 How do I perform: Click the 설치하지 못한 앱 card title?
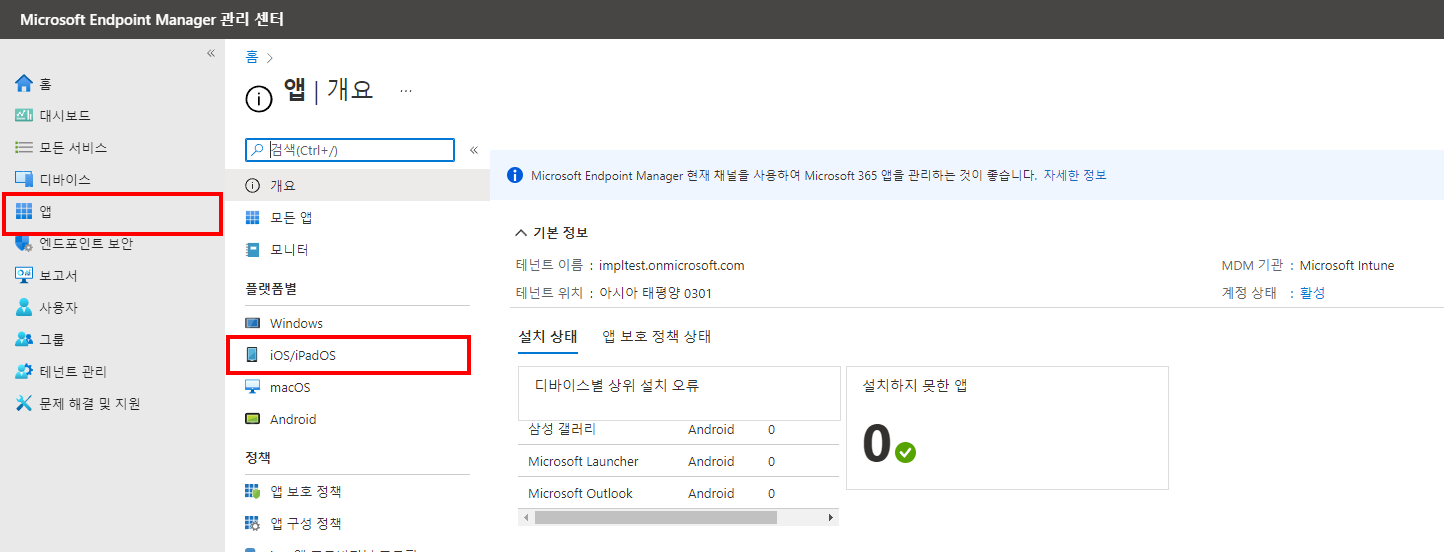(x=914, y=386)
